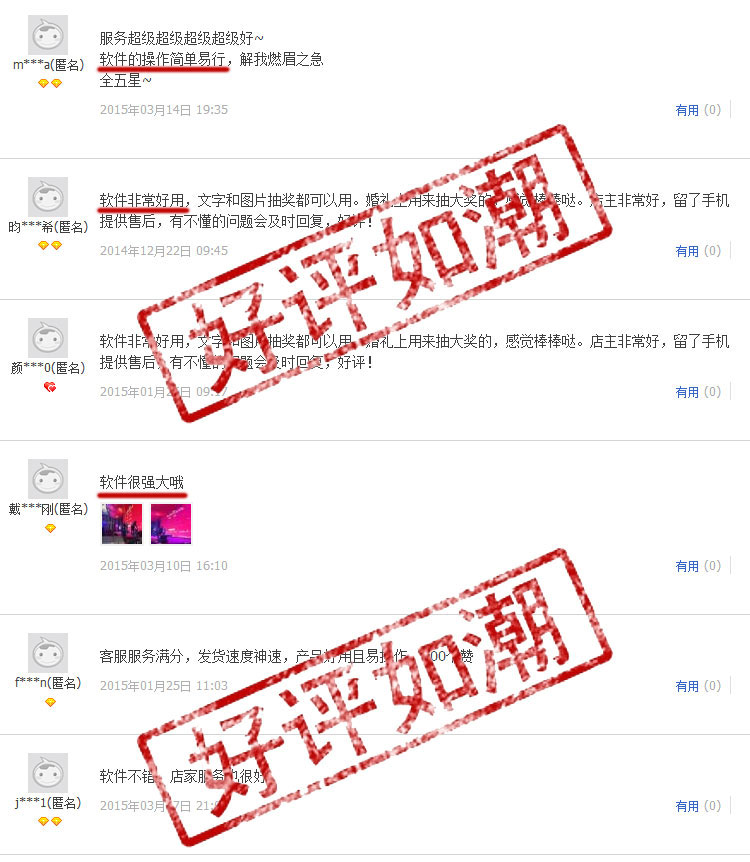Viewport: 750px width, 862px height.
Task: Click diamond rating icons under j***1
Action: 49,821
